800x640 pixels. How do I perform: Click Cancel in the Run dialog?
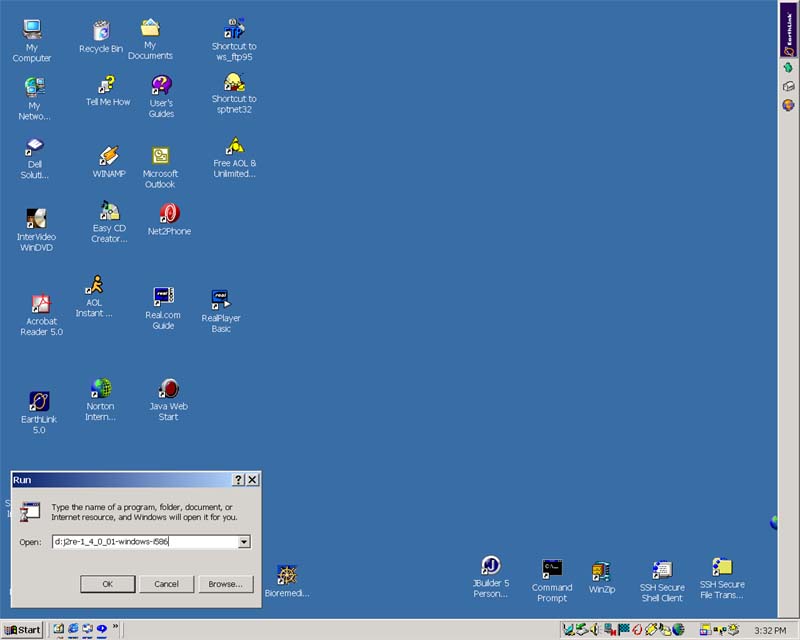166,584
